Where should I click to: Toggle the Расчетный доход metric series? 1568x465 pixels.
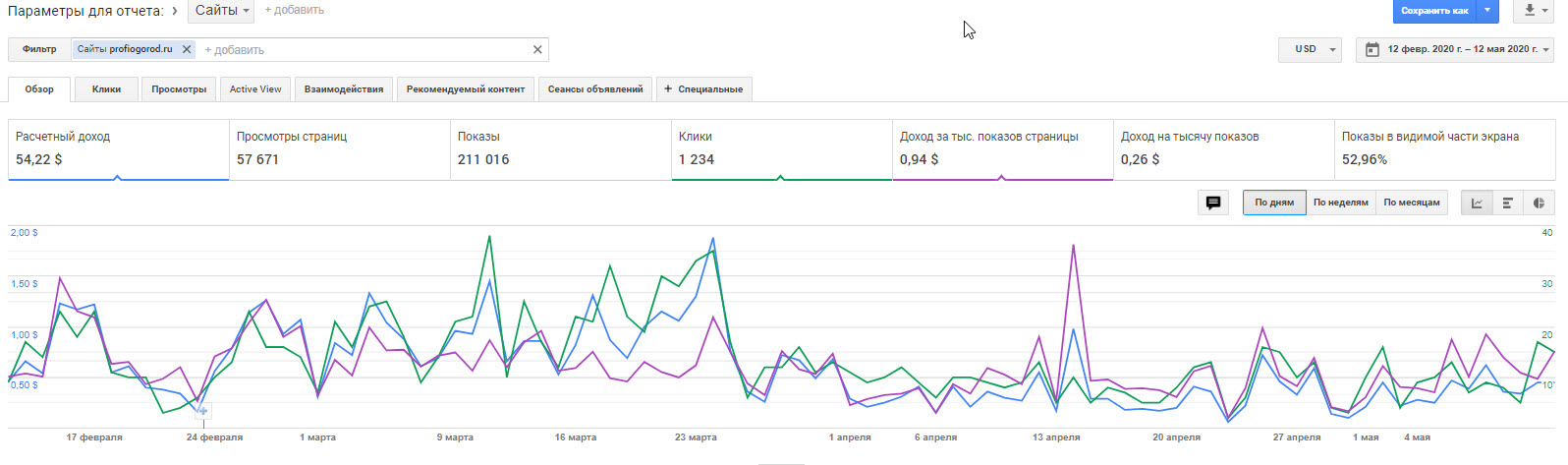point(118,149)
